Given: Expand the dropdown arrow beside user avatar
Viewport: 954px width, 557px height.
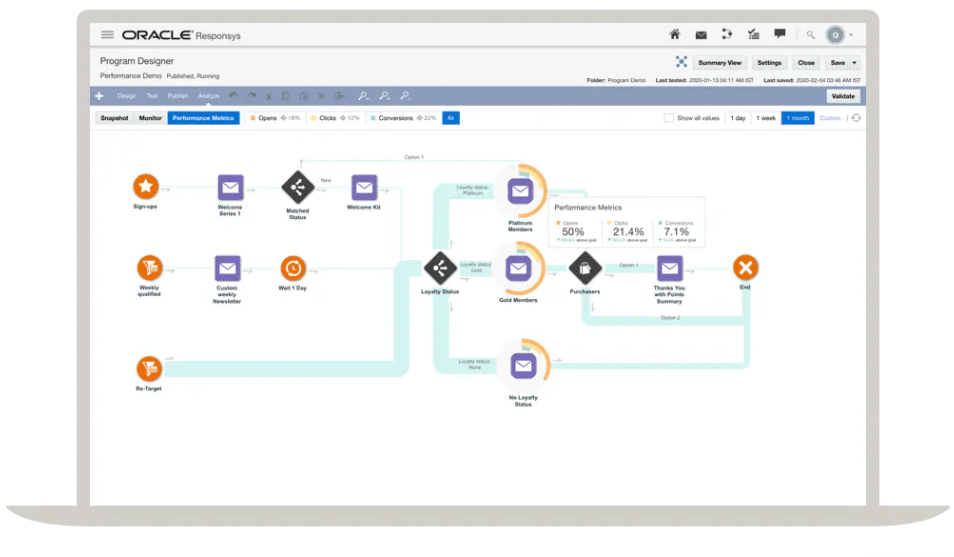Looking at the screenshot, I should point(851,35).
